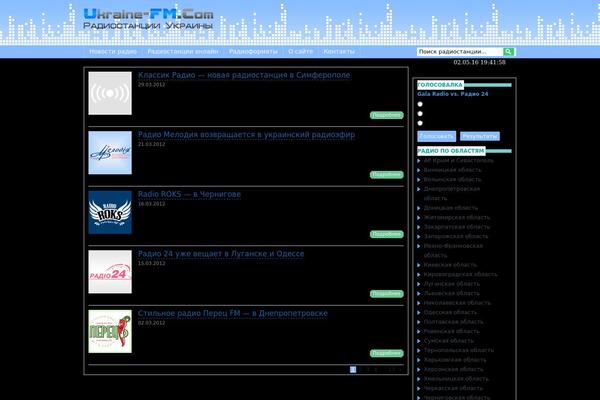Click arrow bullet beside Херсонская область
Viewport: 600px width, 400px height.
[419, 369]
